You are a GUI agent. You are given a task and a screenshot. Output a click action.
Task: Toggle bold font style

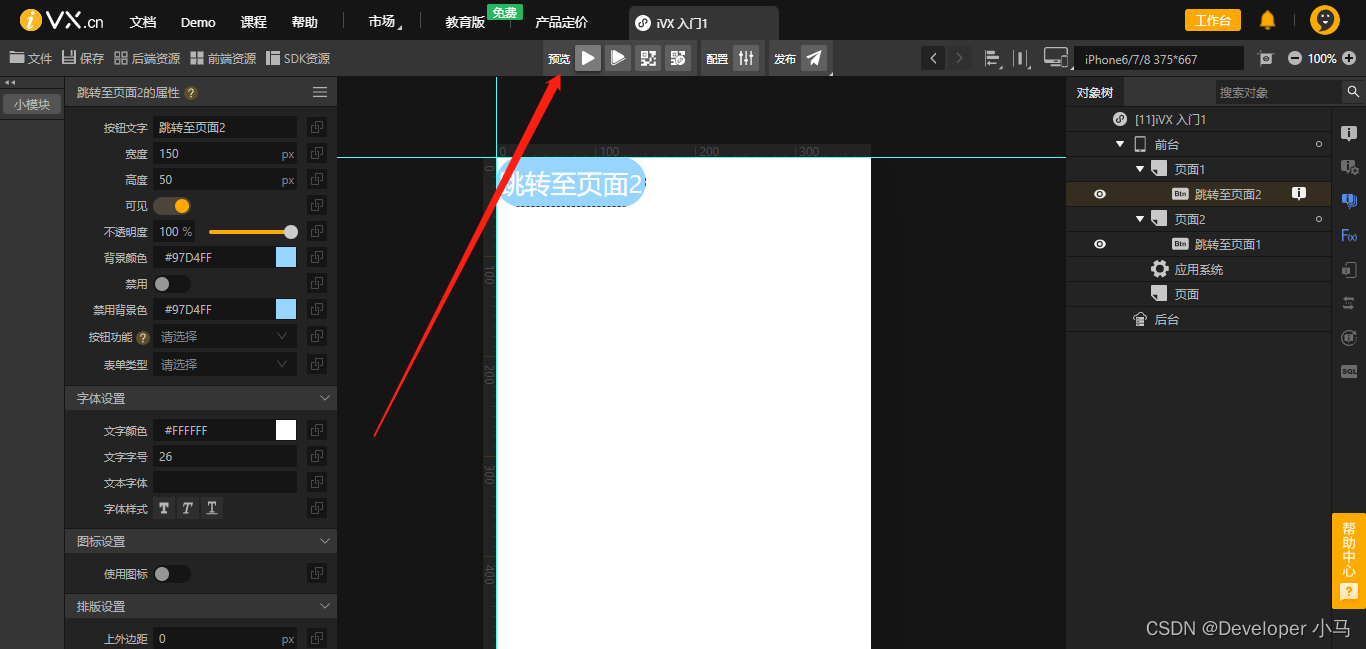(x=164, y=508)
